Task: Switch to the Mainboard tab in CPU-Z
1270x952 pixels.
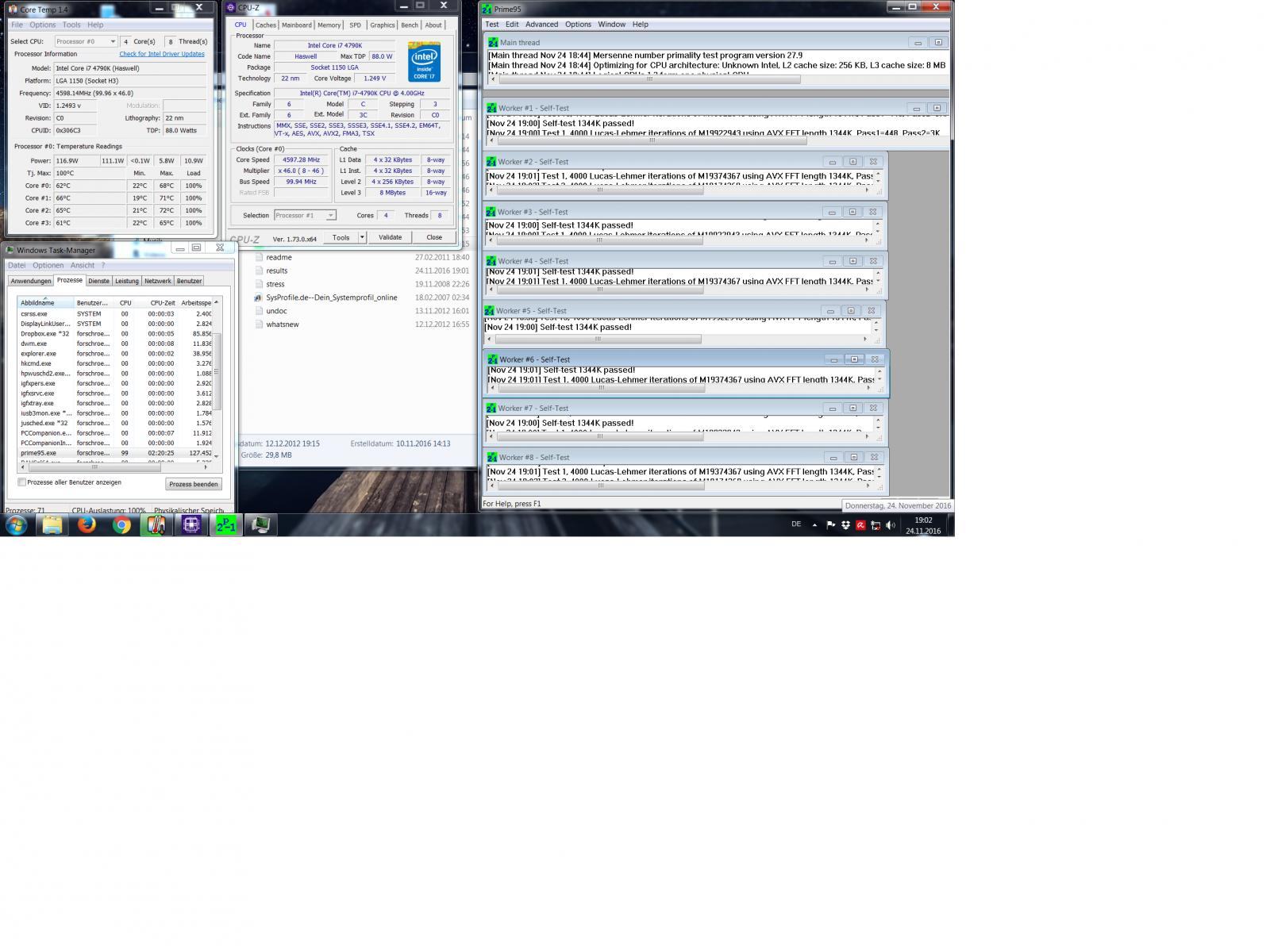Action: (x=297, y=25)
